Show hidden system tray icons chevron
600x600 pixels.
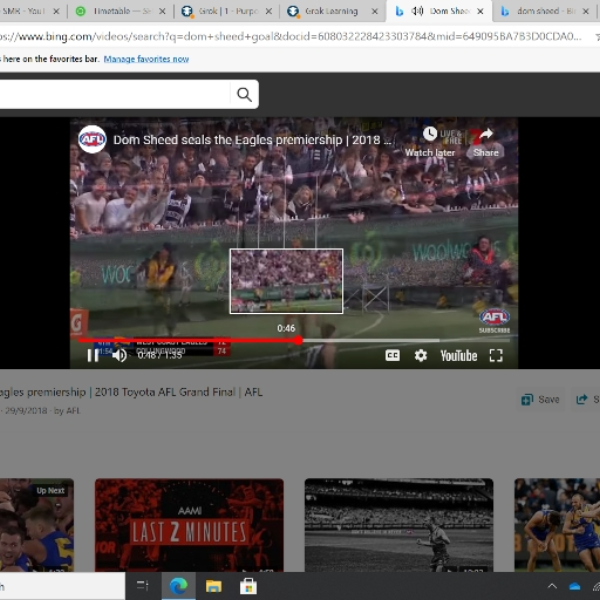click(x=552, y=586)
